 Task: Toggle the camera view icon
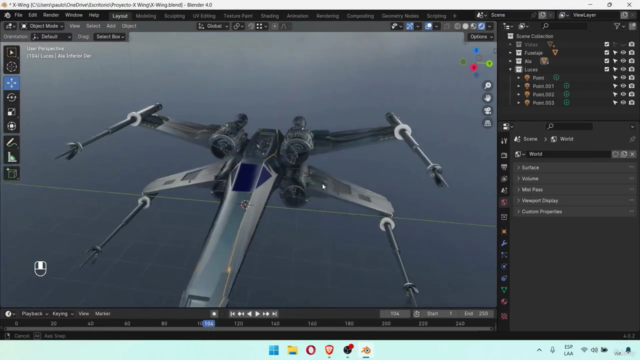click(x=487, y=111)
